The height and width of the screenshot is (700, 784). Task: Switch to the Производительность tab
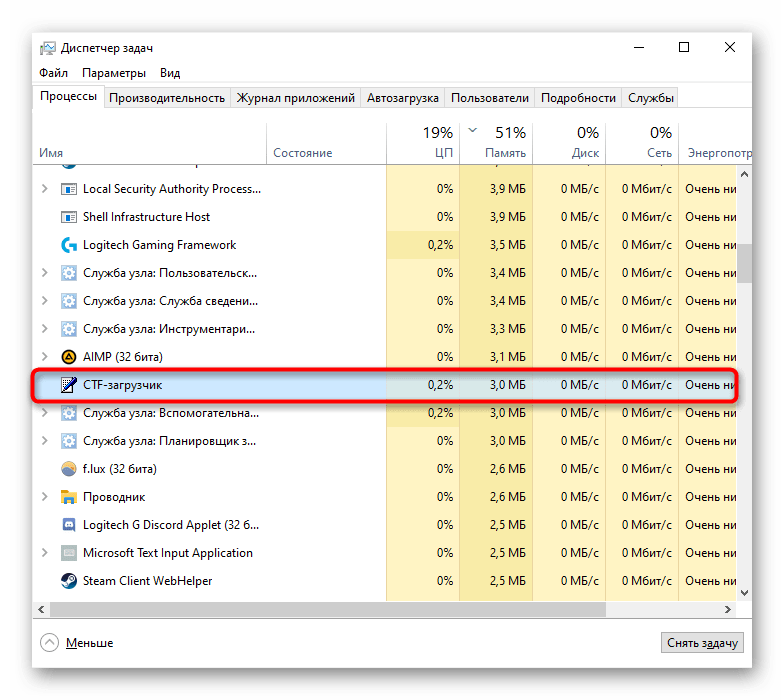pyautogui.click(x=167, y=98)
